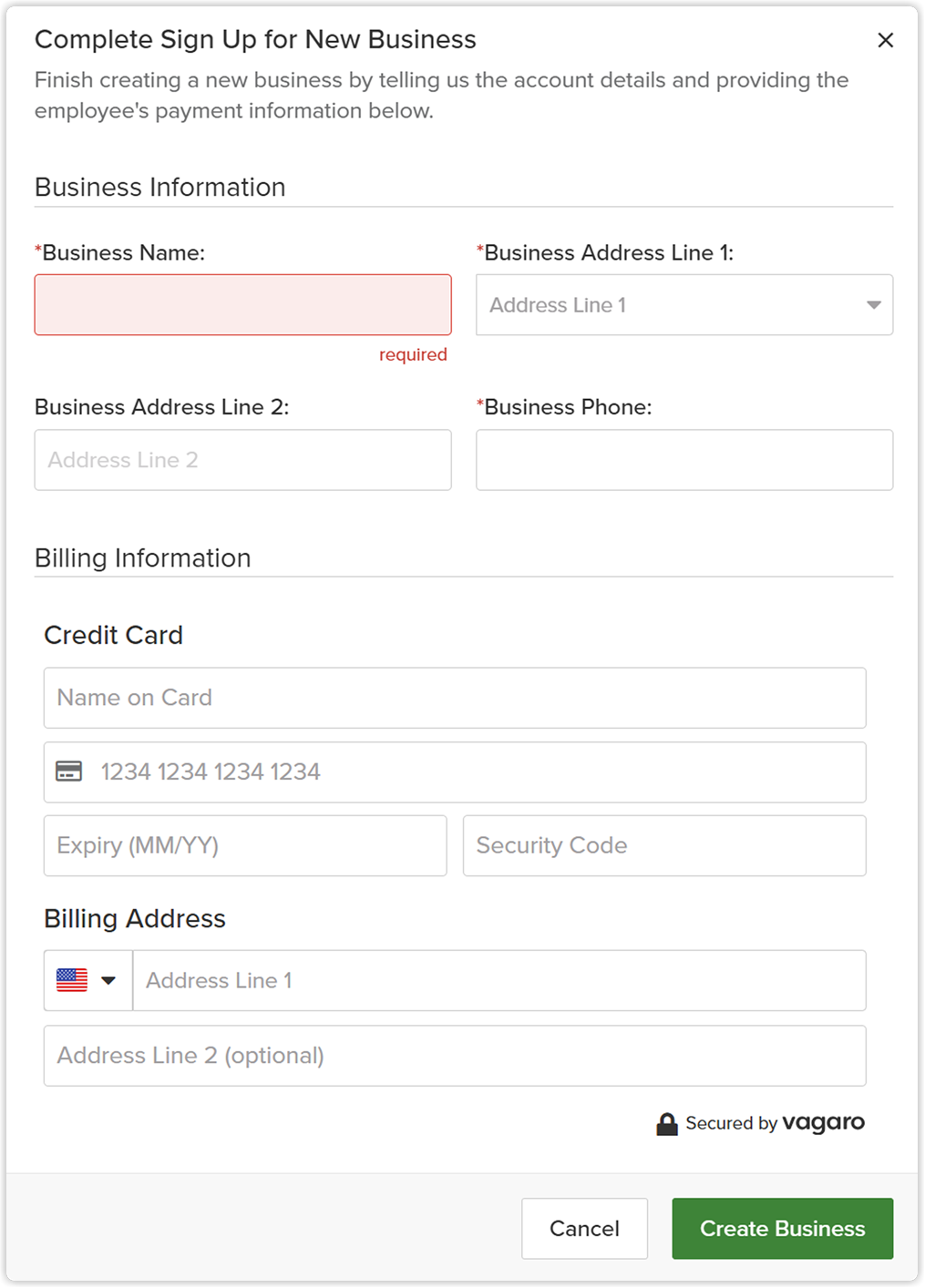Click the billing Address Line 1 field
This screenshot has height=1288, width=925.
[499, 980]
